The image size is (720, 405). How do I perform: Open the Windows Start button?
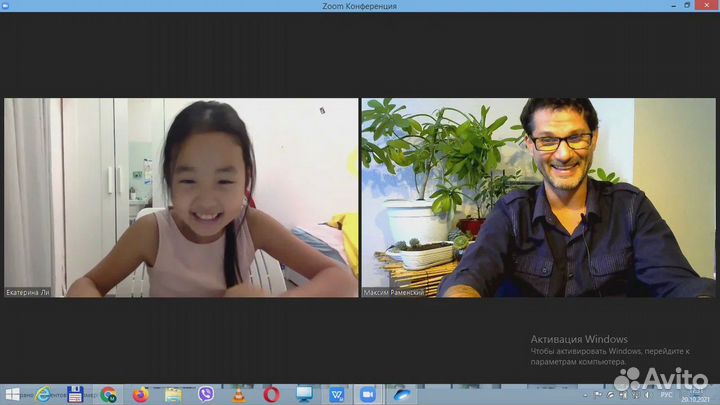coord(12,394)
